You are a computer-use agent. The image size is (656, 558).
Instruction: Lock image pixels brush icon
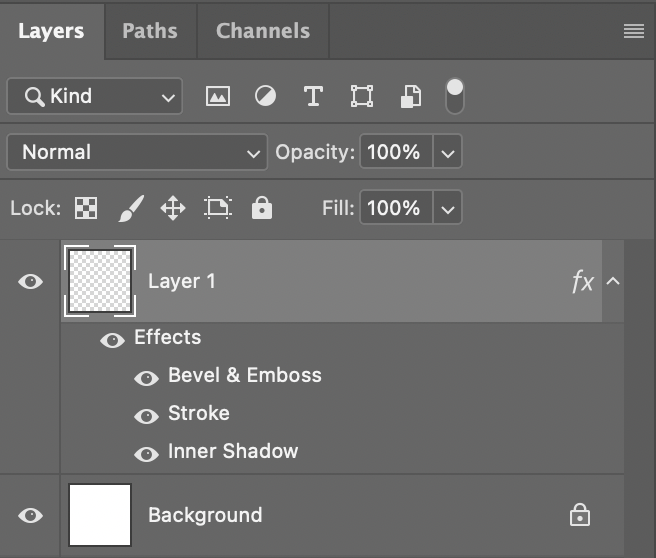coord(131,208)
